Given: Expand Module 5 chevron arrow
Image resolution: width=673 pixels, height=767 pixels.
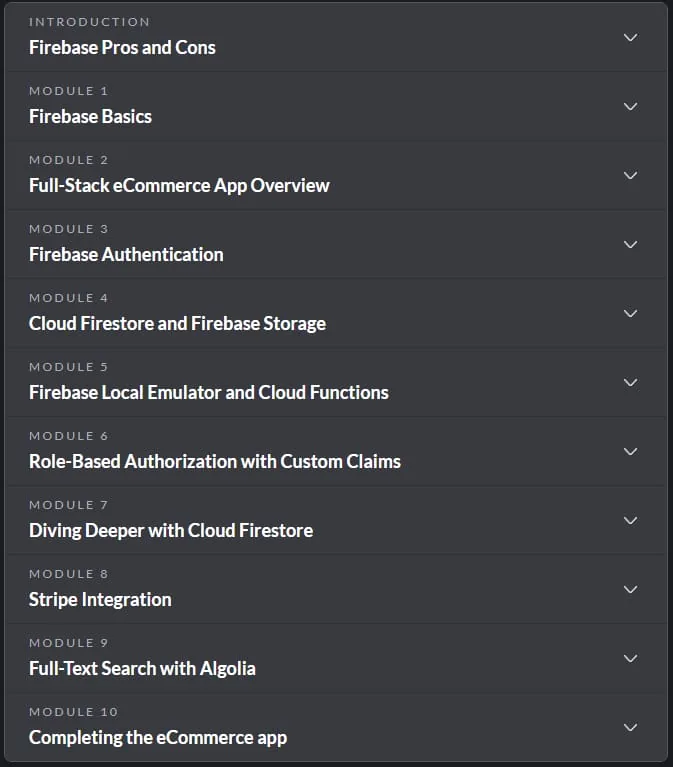Looking at the screenshot, I should [630, 383].
